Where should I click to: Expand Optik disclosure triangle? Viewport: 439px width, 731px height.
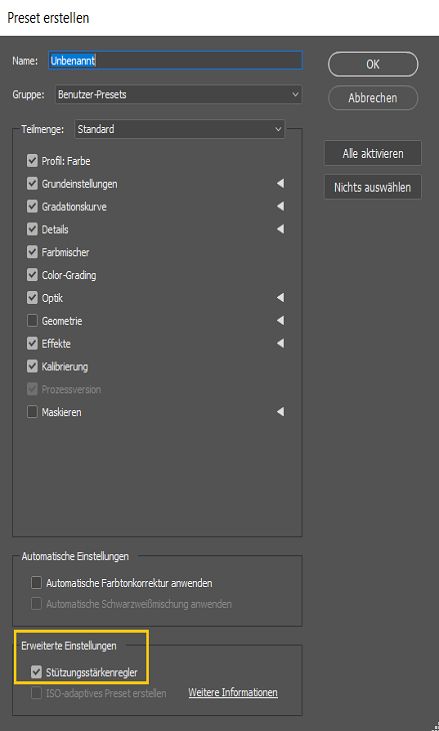(x=280, y=297)
